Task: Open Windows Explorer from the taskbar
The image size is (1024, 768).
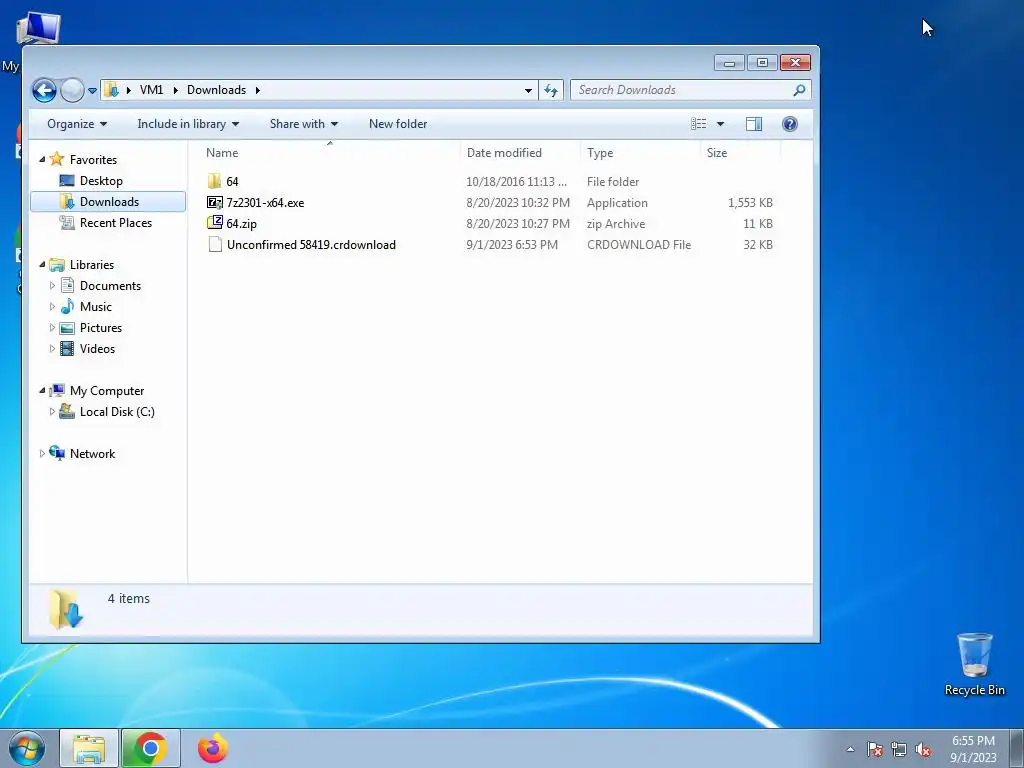Action: click(89, 748)
